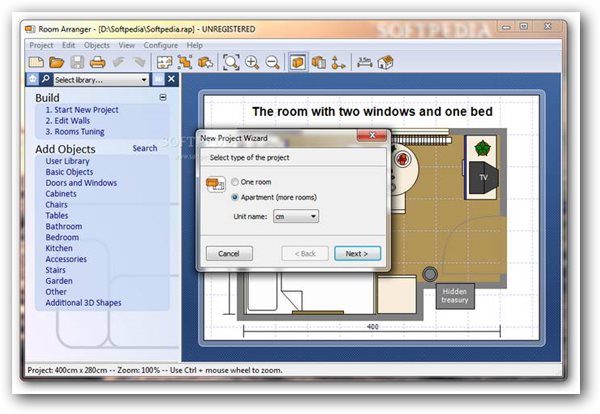Open Additional 3D Shapes category
Viewport: 600px width, 414px height.
pos(83,303)
